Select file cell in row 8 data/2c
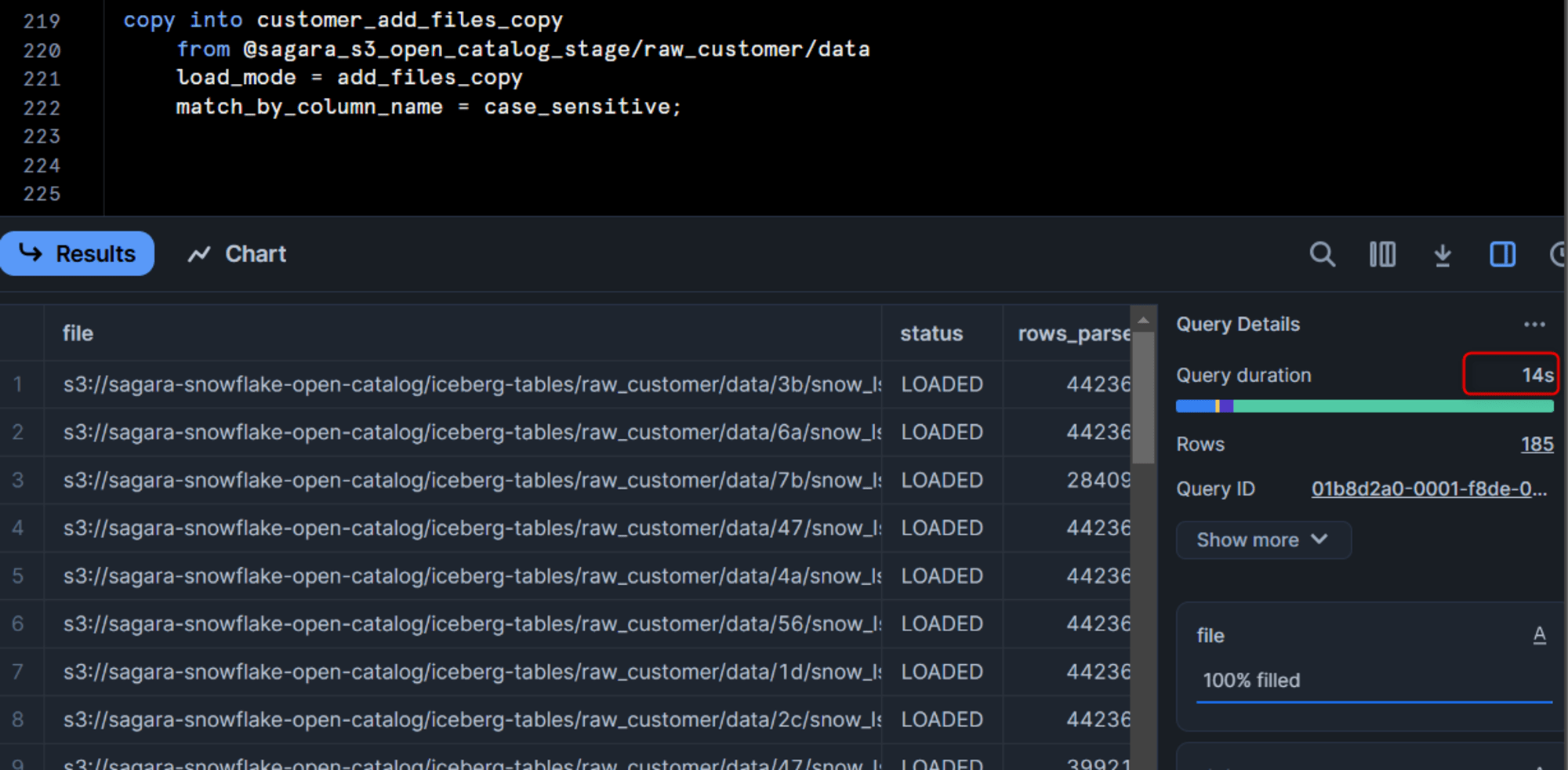 (x=463, y=719)
